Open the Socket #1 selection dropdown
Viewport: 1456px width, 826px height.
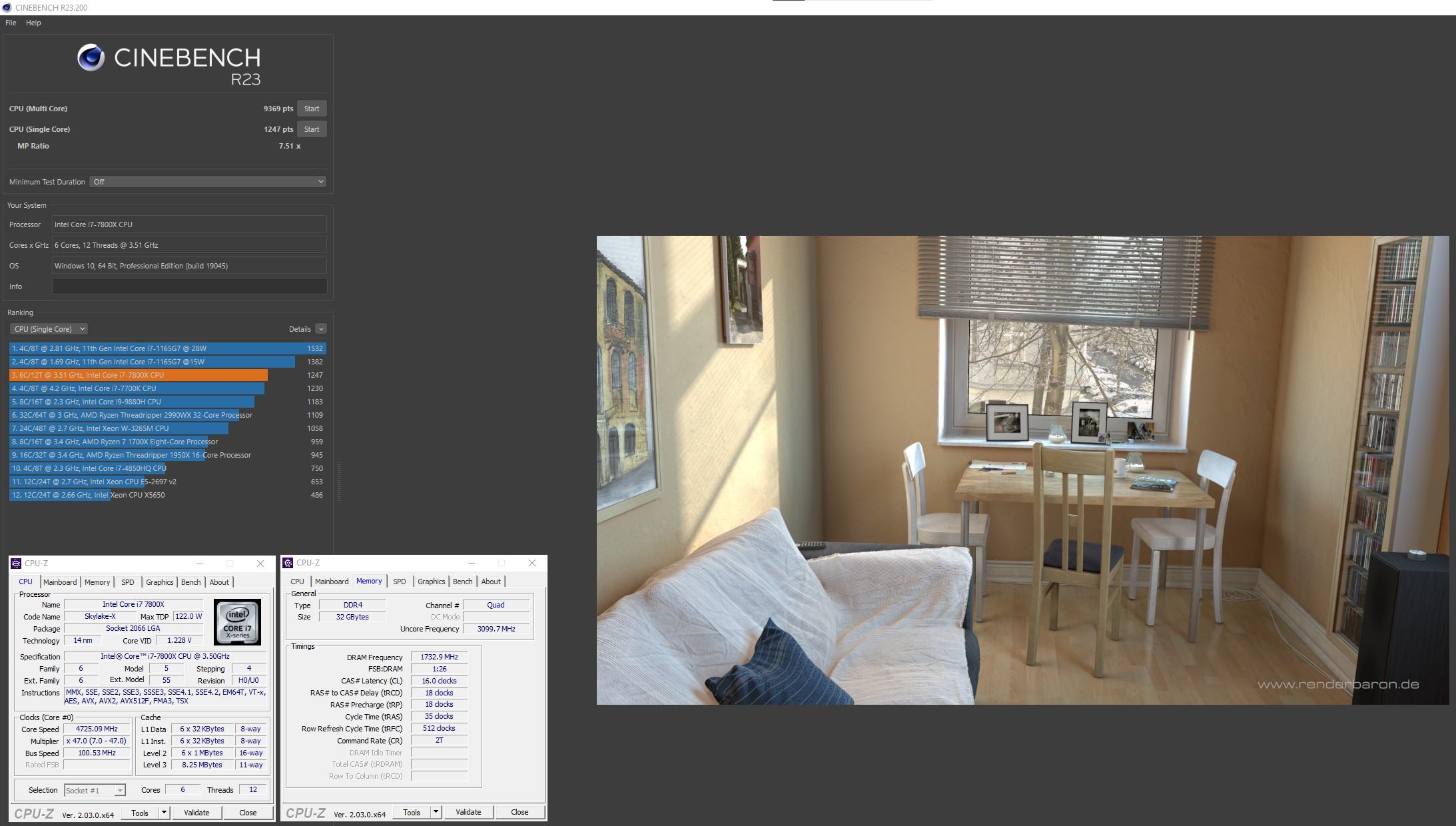(x=119, y=791)
